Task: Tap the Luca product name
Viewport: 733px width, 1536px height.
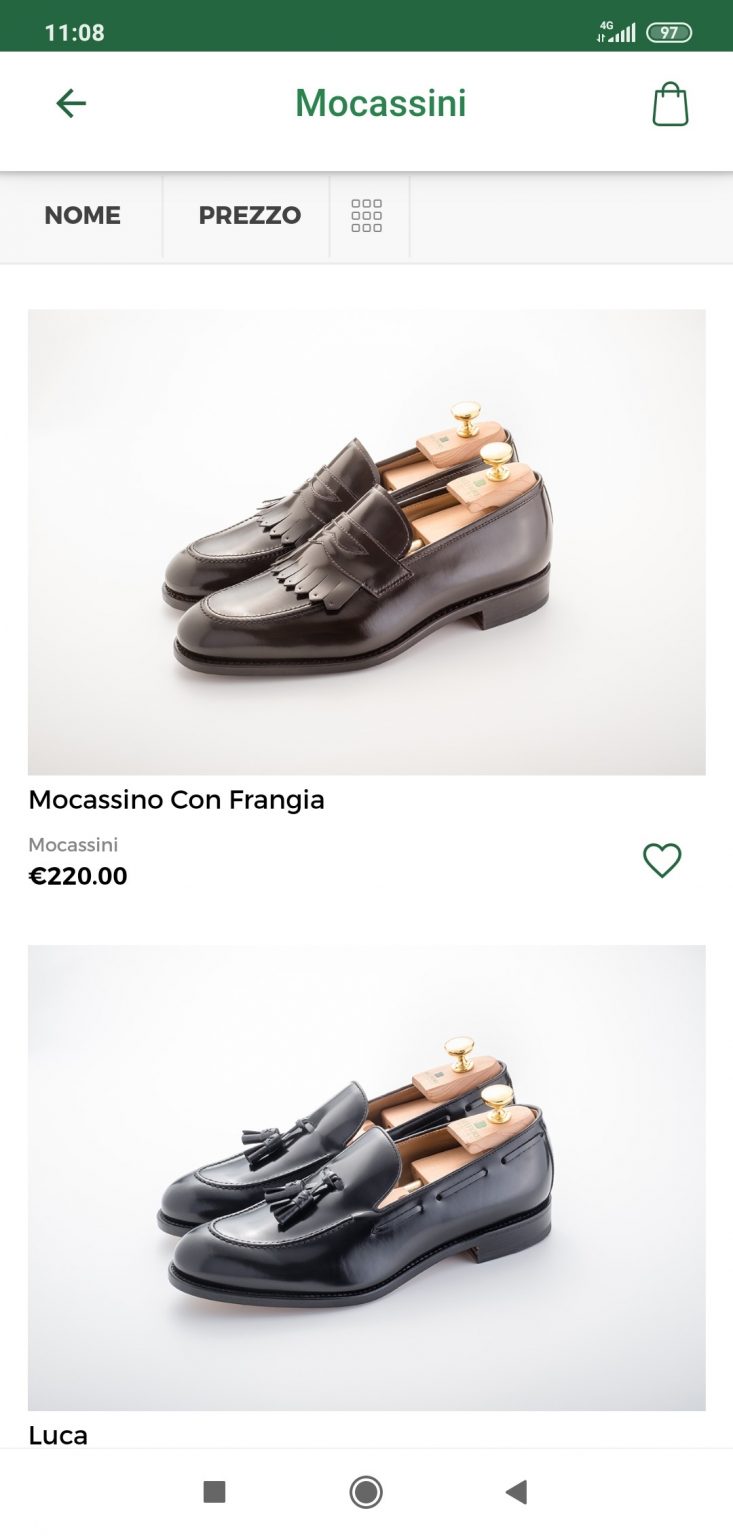Action: (x=58, y=1435)
